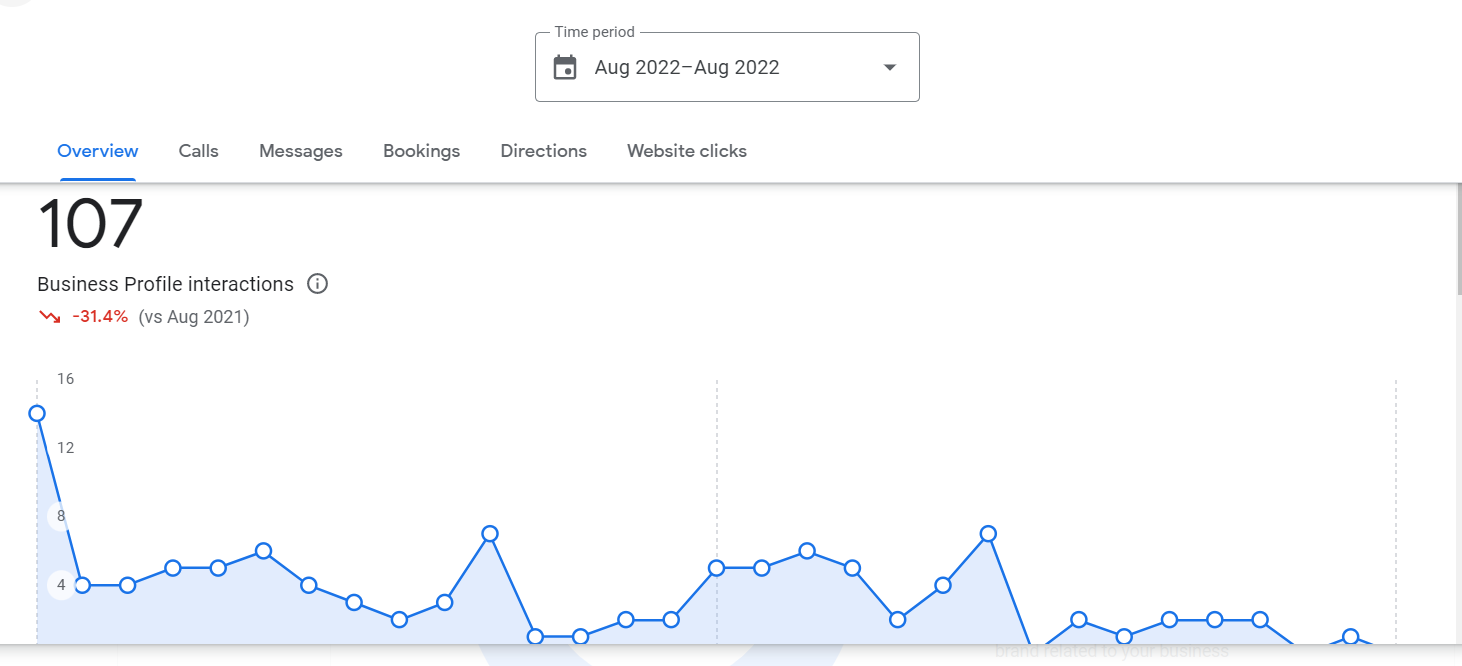The image size is (1462, 666).
Task: Click the 4 label on the y-axis
Action: (x=61, y=585)
